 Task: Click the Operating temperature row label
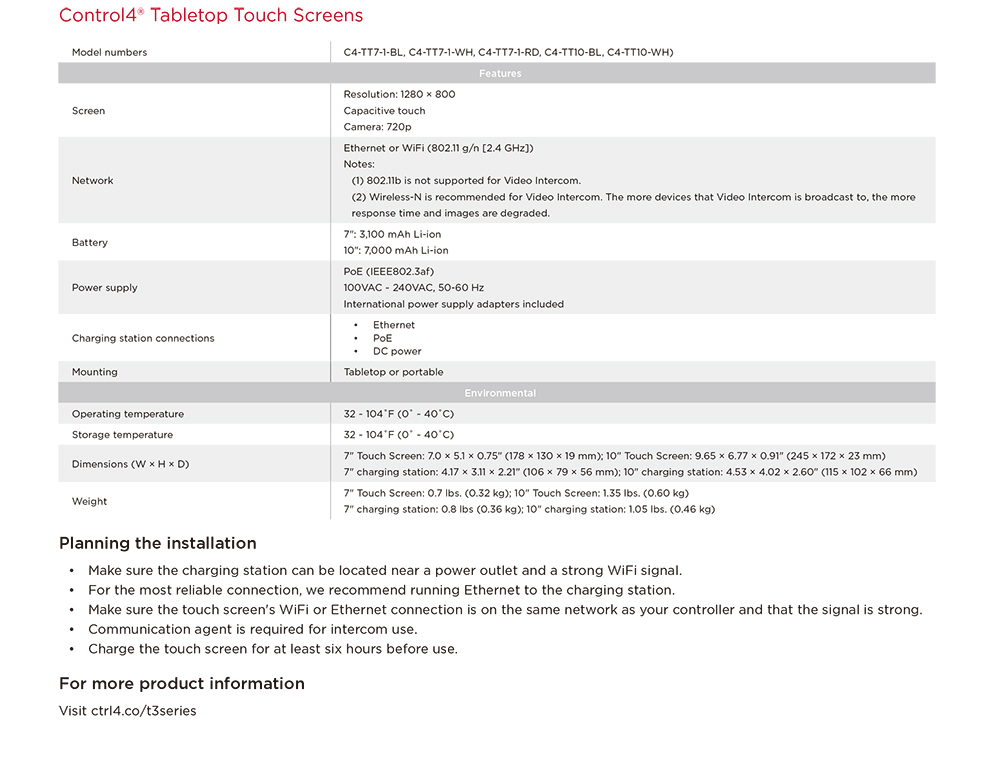tap(128, 414)
